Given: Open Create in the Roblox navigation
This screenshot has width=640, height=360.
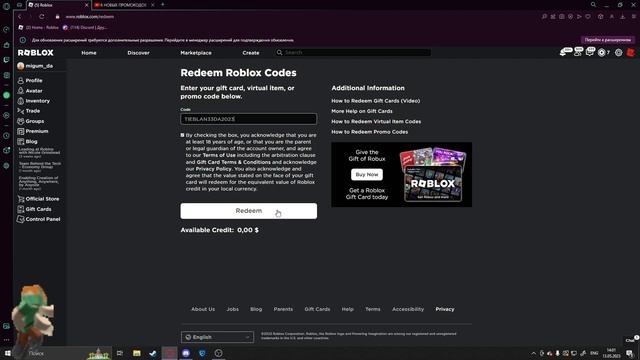Looking at the screenshot, I should (x=251, y=53).
